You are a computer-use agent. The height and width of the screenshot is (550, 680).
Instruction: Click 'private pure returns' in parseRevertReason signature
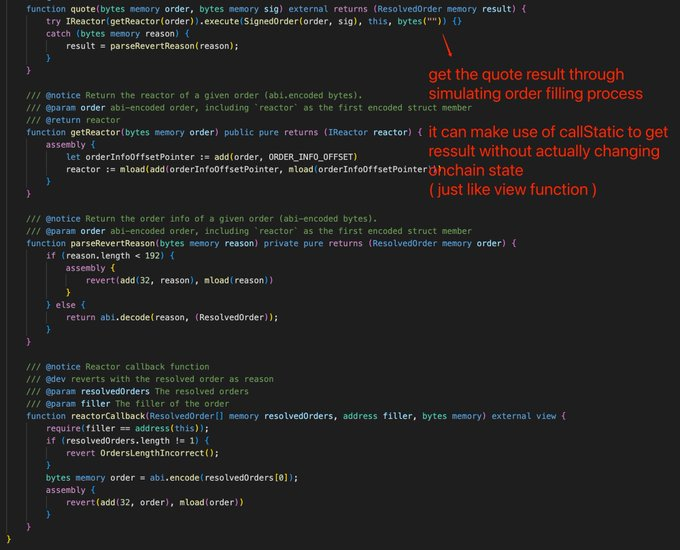[x=313, y=243]
